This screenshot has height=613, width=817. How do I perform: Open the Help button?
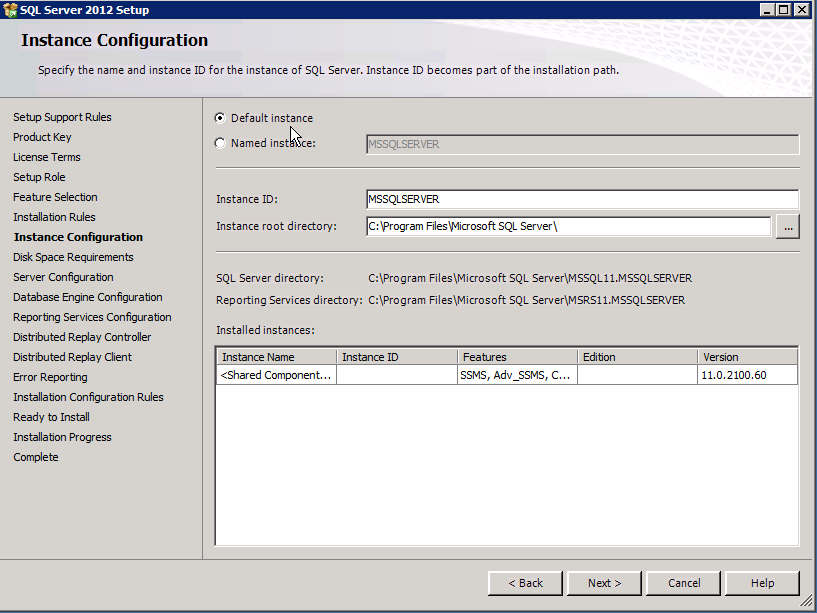[x=762, y=583]
